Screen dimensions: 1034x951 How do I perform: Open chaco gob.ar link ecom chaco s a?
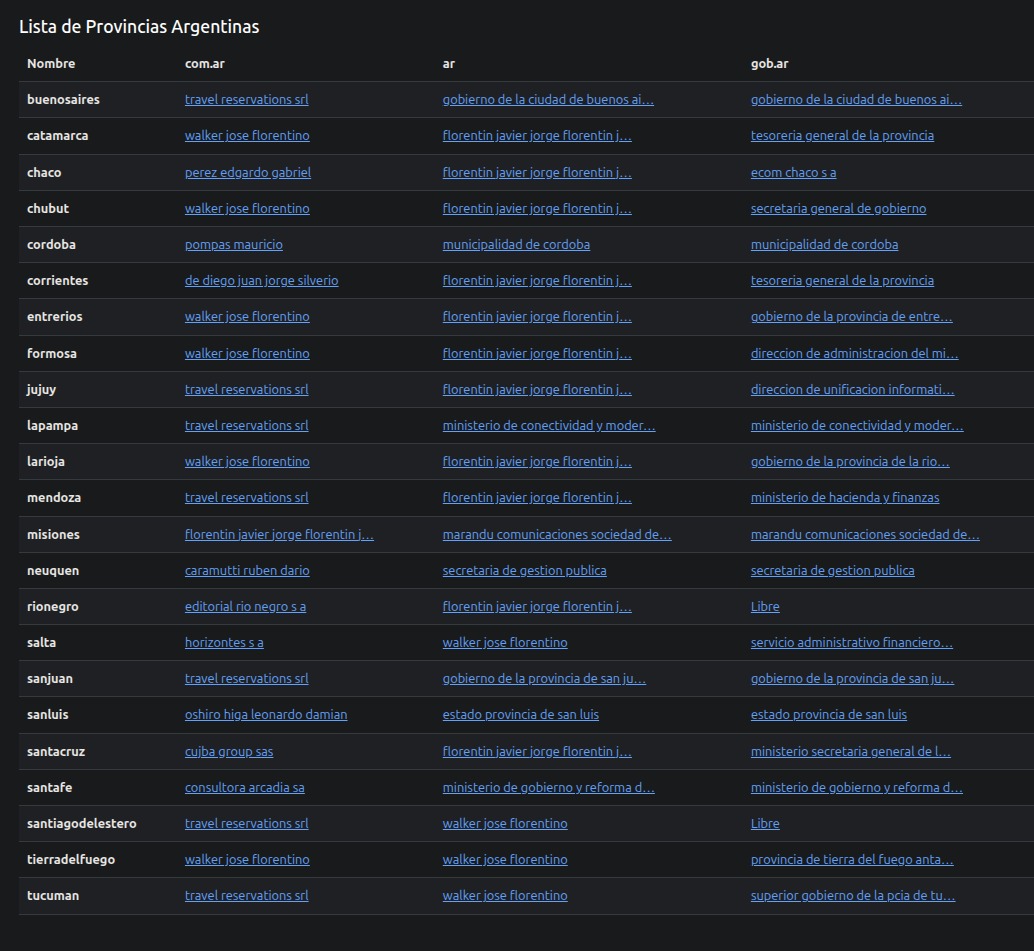pyautogui.click(x=793, y=173)
